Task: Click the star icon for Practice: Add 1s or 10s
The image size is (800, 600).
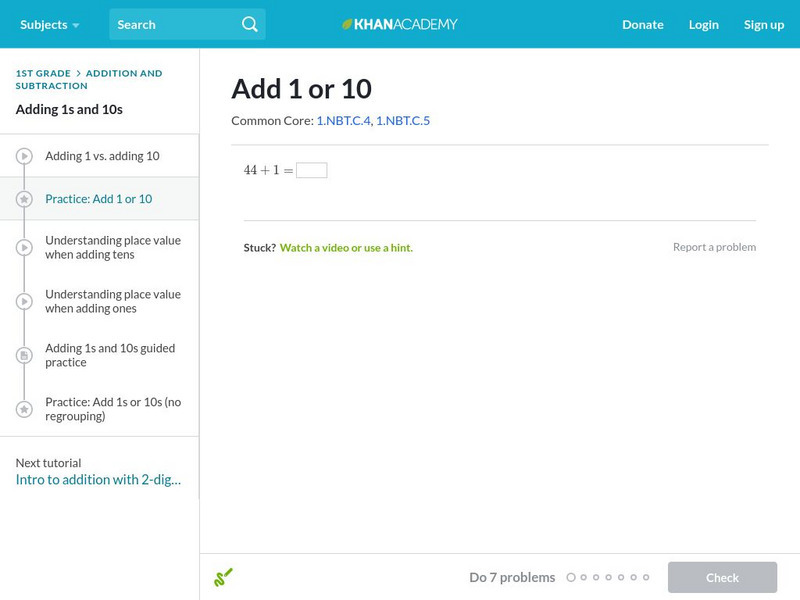Action: (24, 407)
